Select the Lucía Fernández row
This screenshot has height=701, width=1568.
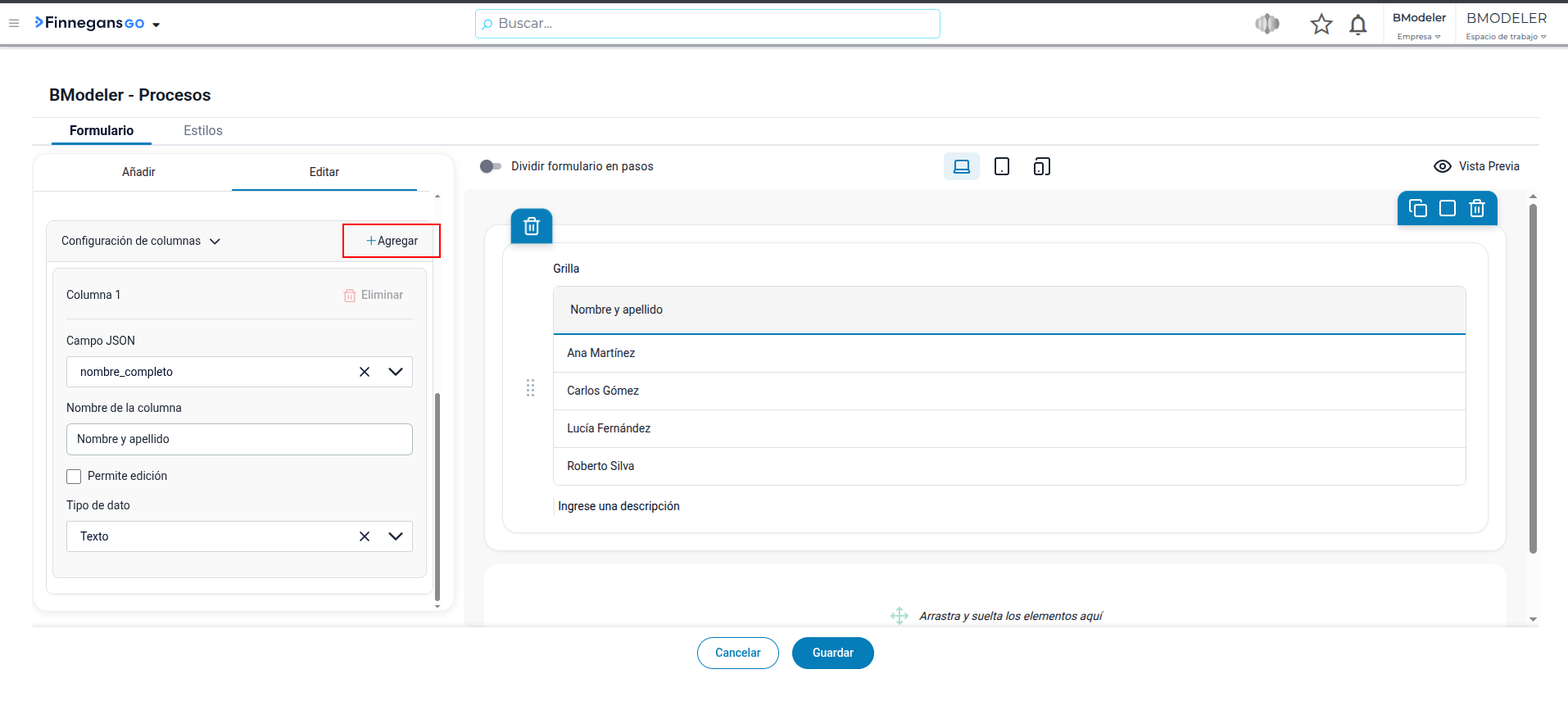[1009, 428]
